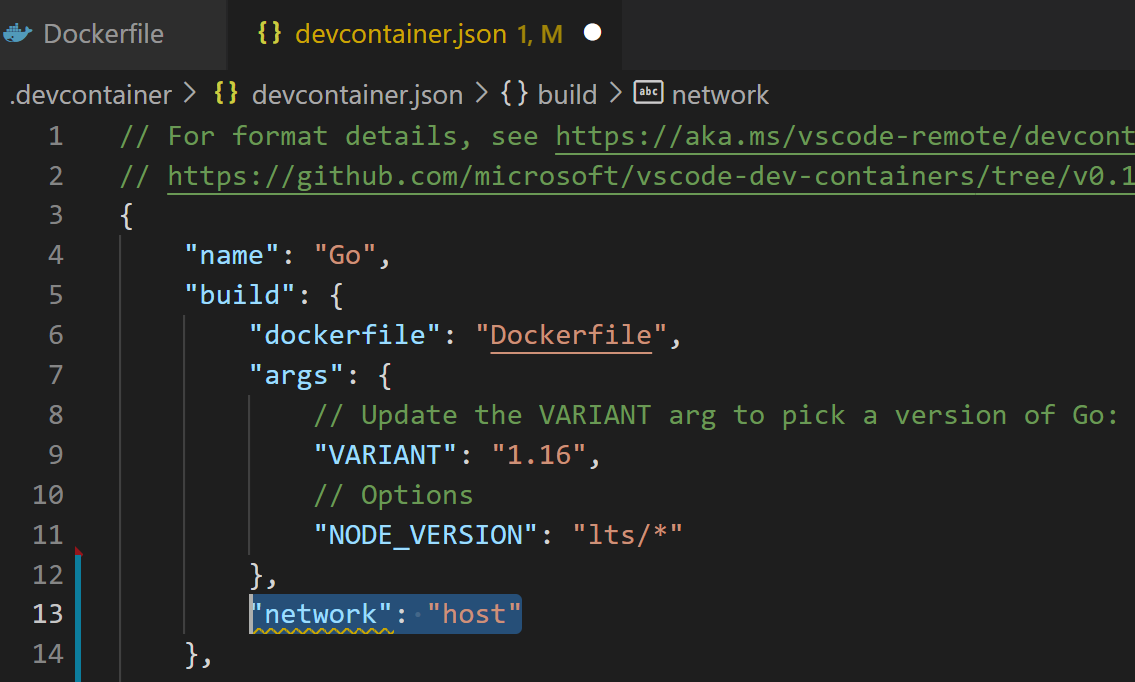Click the JSON file icon in the breadcrumb

(226, 93)
